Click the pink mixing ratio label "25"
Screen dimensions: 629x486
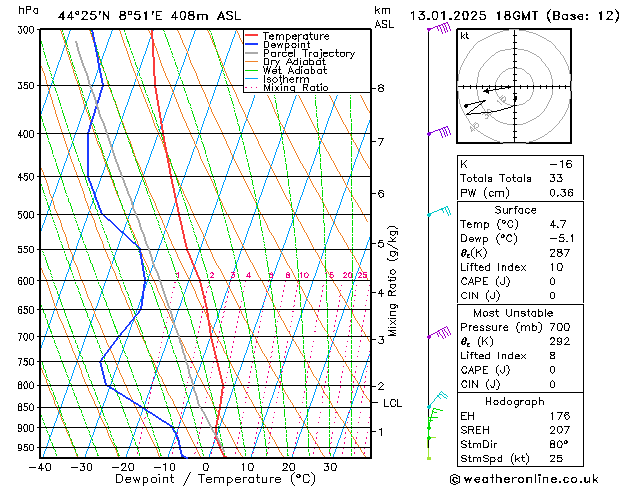(x=362, y=275)
